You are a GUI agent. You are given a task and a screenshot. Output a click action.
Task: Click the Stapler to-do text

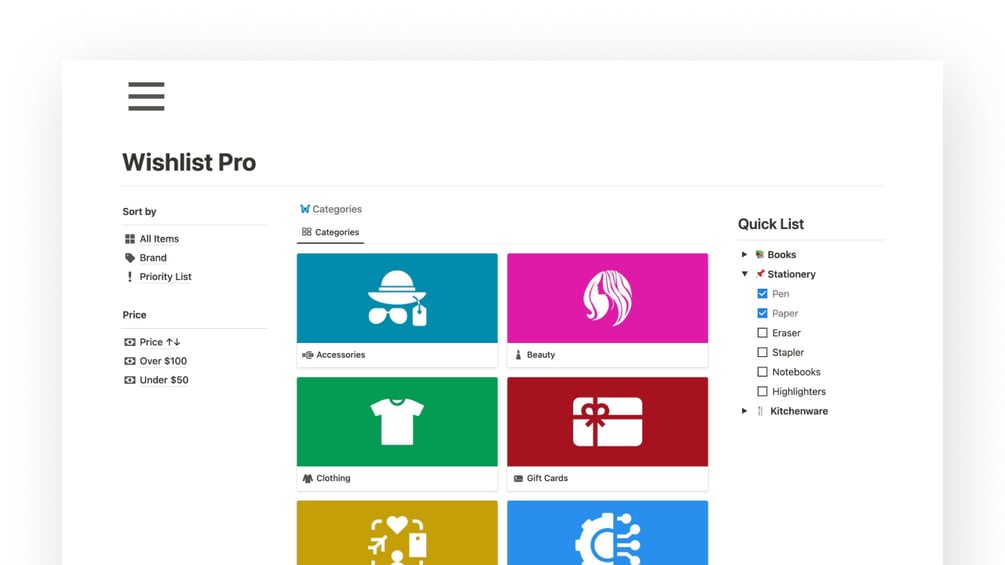[788, 352]
